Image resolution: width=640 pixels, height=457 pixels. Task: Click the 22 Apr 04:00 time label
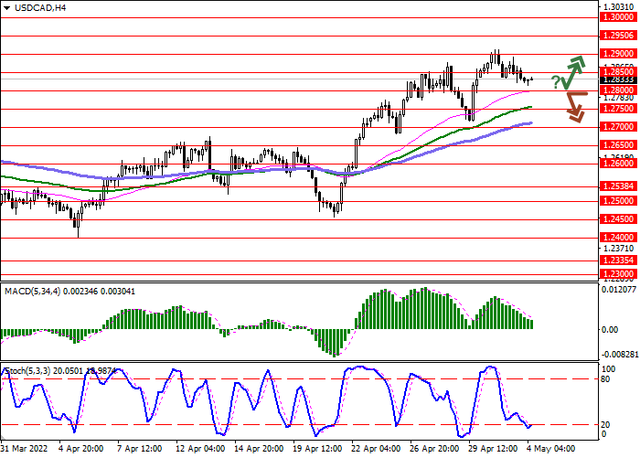[376, 449]
